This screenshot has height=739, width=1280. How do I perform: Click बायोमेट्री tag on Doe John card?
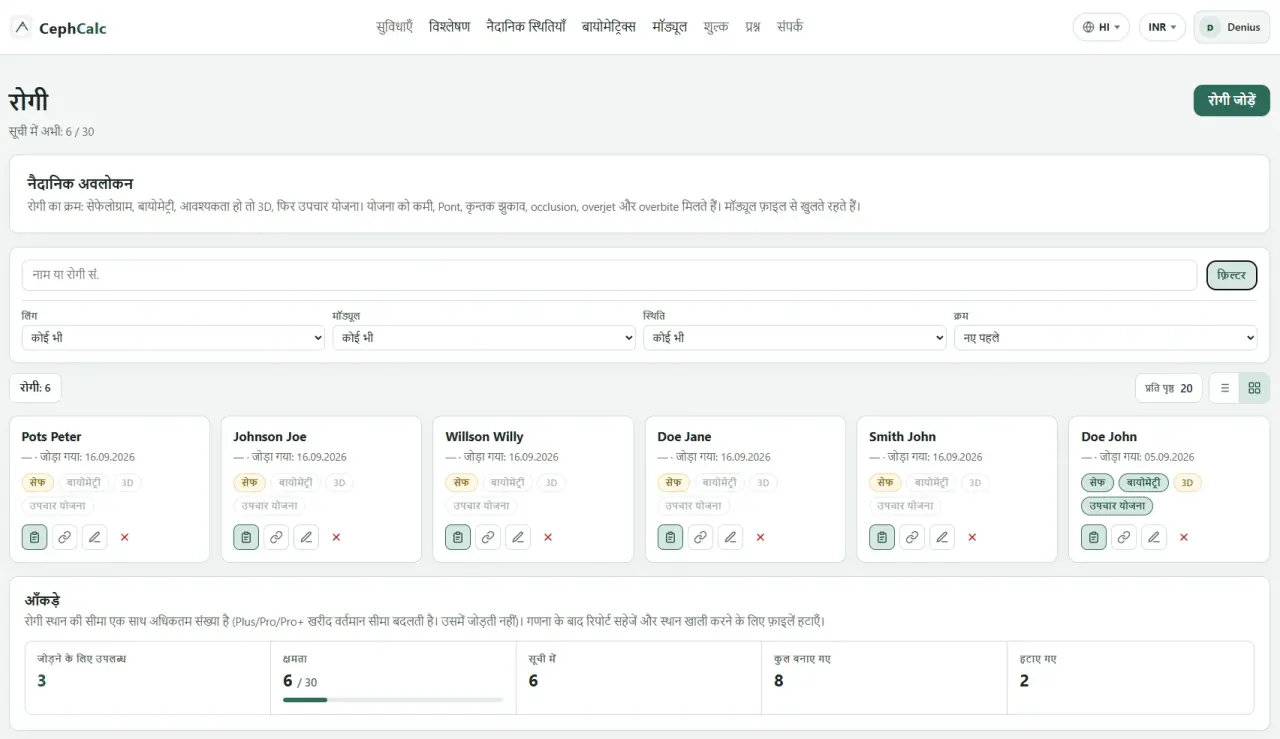(x=1143, y=483)
